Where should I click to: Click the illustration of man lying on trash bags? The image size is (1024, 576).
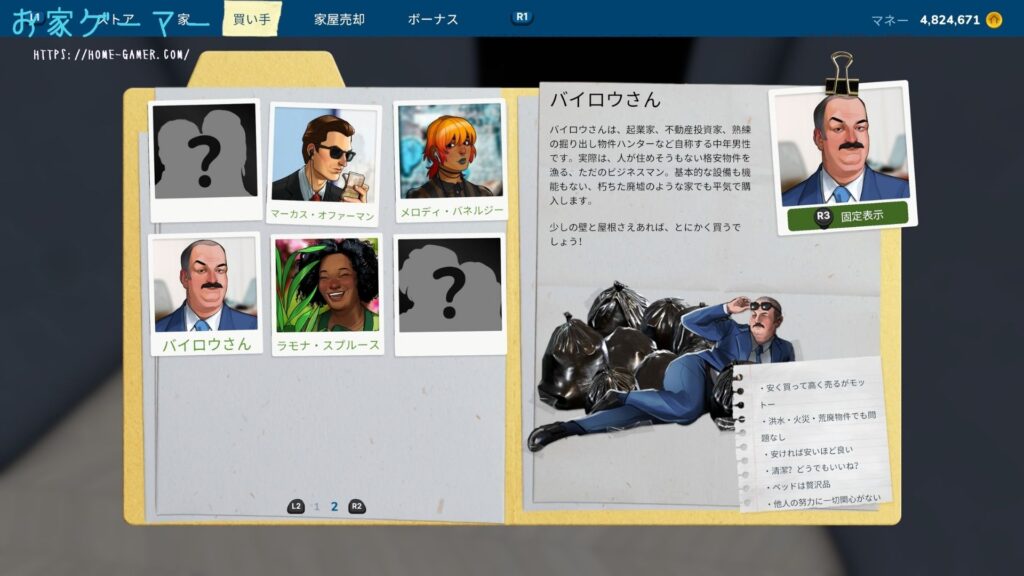[660, 366]
